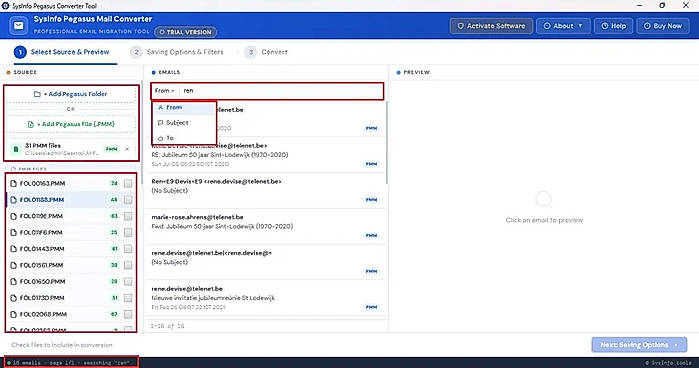Click the arrow on Next: Saving Options button
699x368 pixels.
[676, 345]
